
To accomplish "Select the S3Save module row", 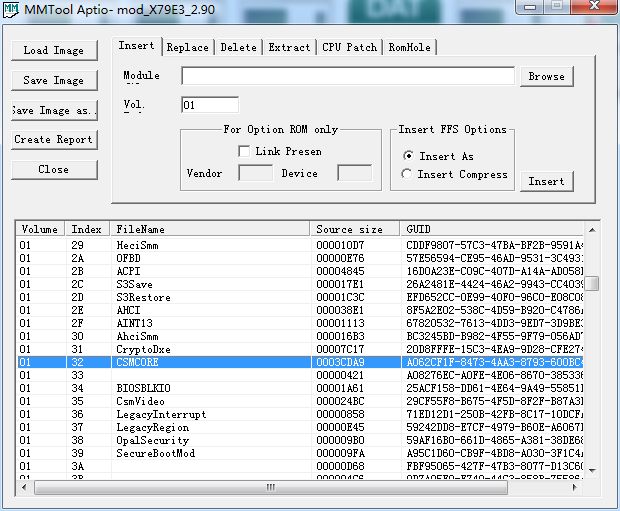I will pyautogui.click(x=301, y=284).
